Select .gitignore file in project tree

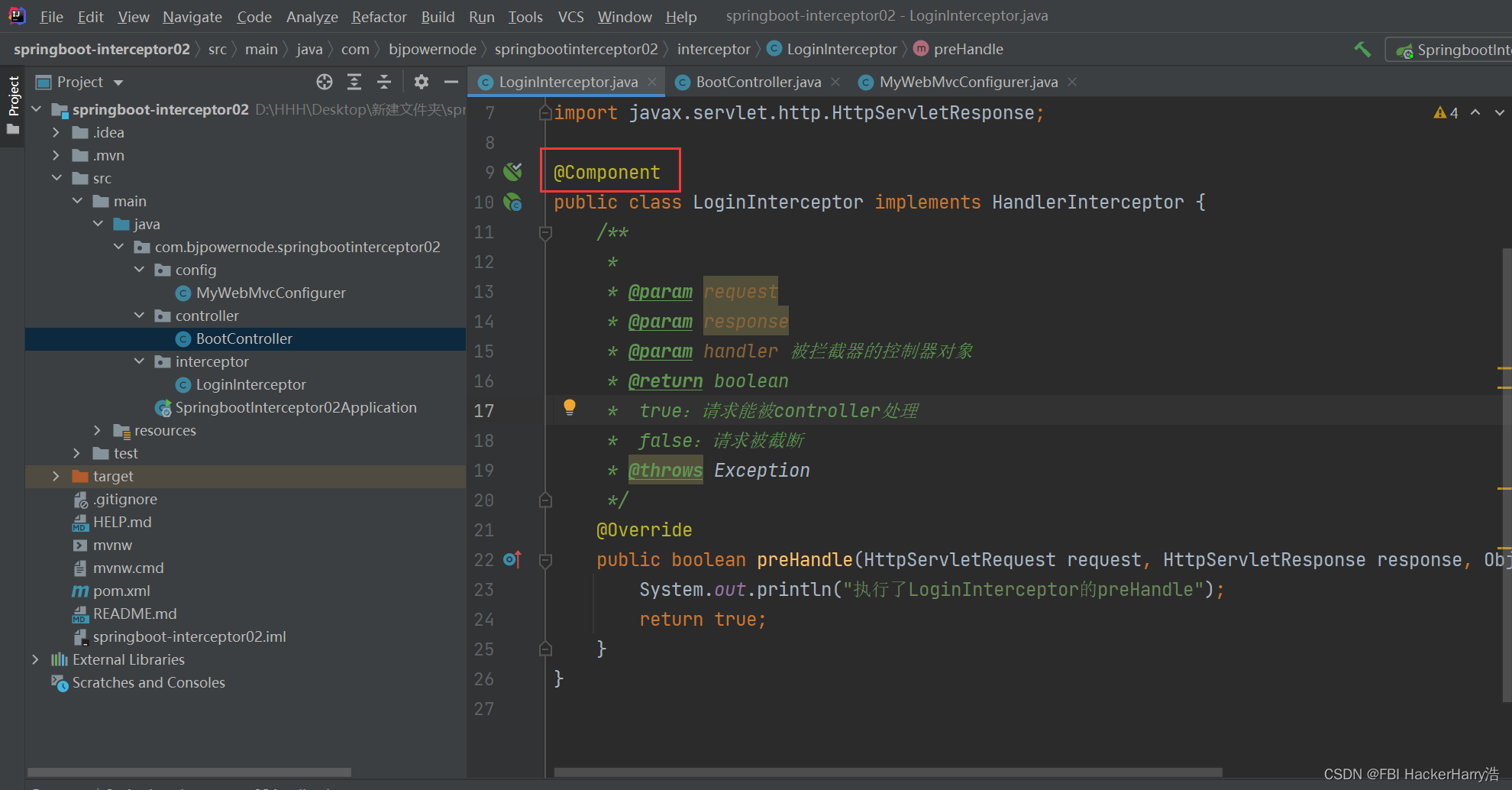(125, 499)
